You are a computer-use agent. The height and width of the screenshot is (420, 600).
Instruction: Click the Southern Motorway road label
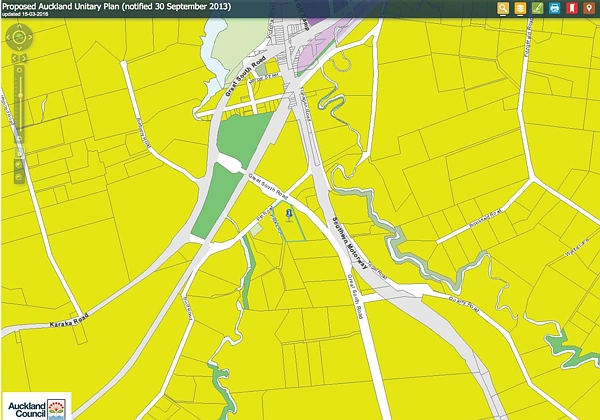click(347, 246)
